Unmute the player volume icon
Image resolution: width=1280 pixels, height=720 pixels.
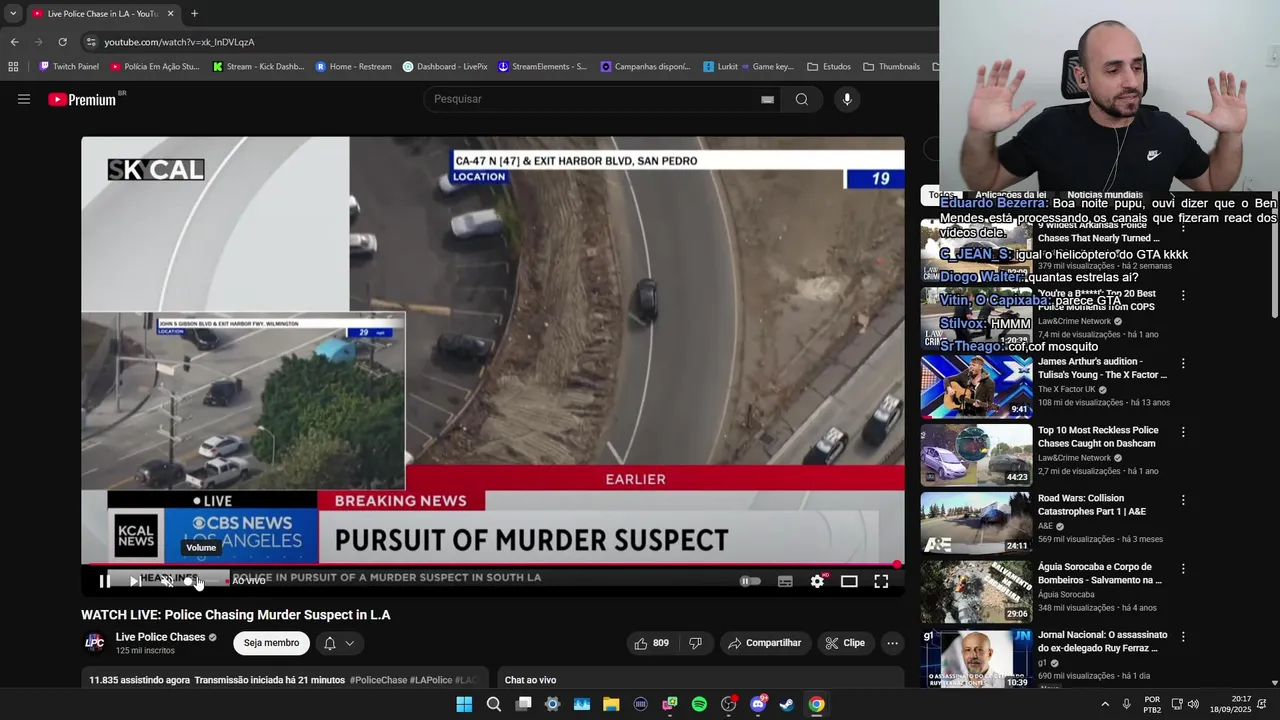(167, 581)
